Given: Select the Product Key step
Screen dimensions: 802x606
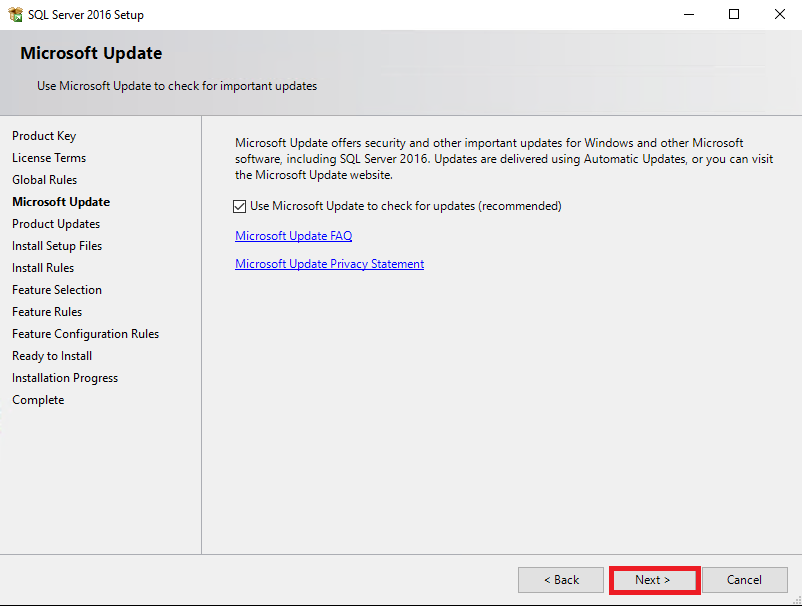Looking at the screenshot, I should click(44, 136).
